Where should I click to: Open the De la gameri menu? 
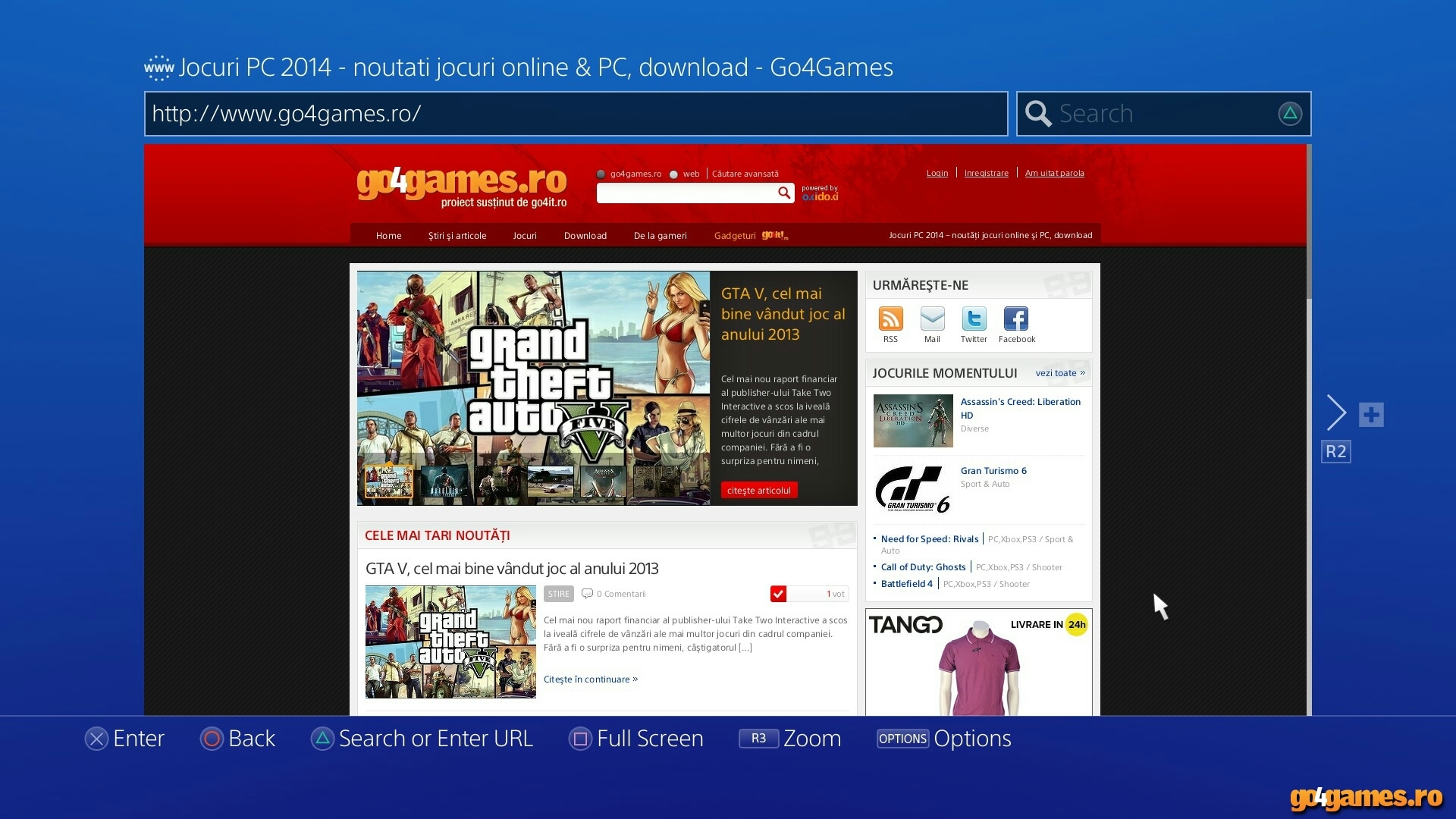click(x=661, y=236)
